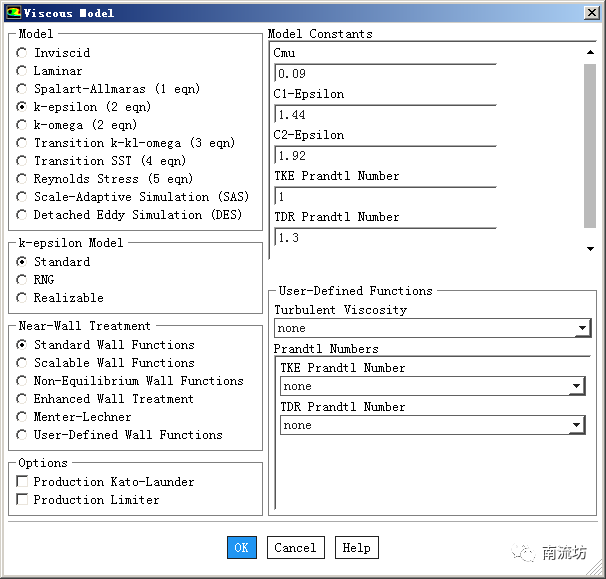Toggle the Production Limiter checkbox

(x=22, y=500)
